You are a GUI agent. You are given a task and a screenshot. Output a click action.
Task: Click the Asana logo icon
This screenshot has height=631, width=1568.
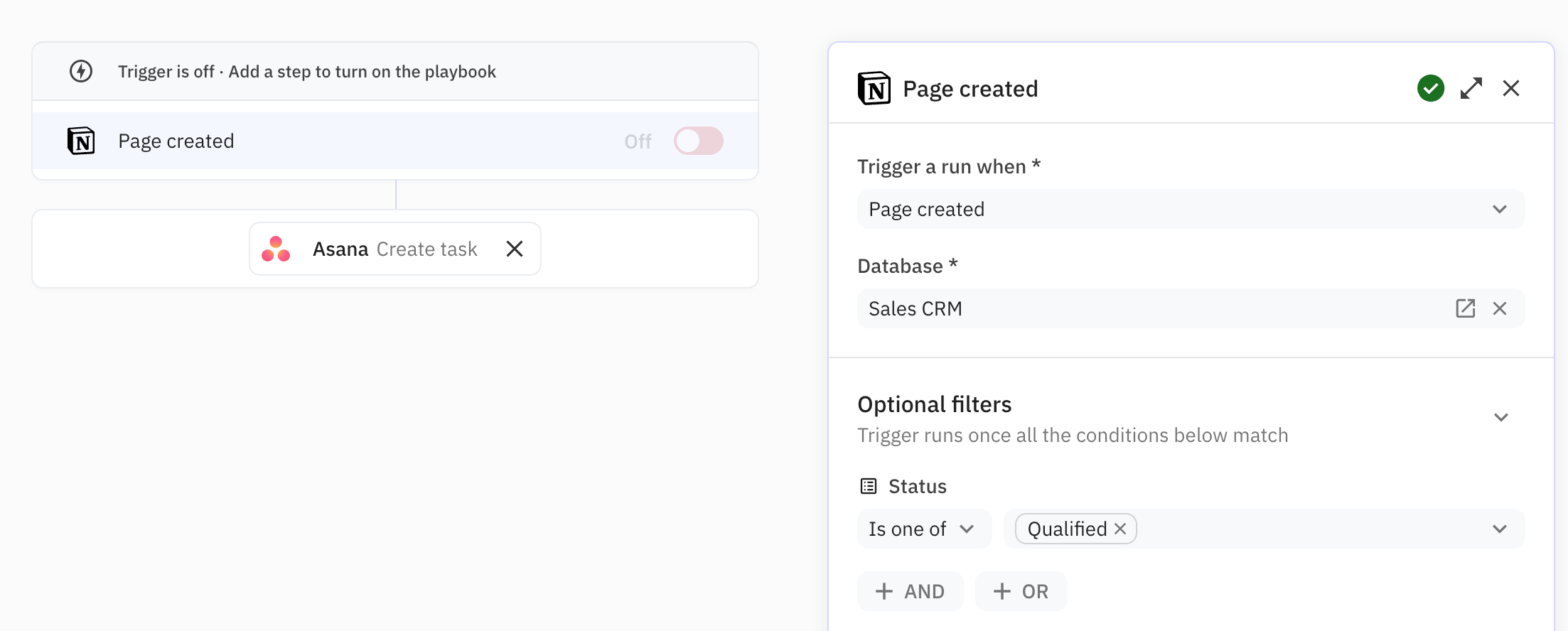click(x=276, y=249)
